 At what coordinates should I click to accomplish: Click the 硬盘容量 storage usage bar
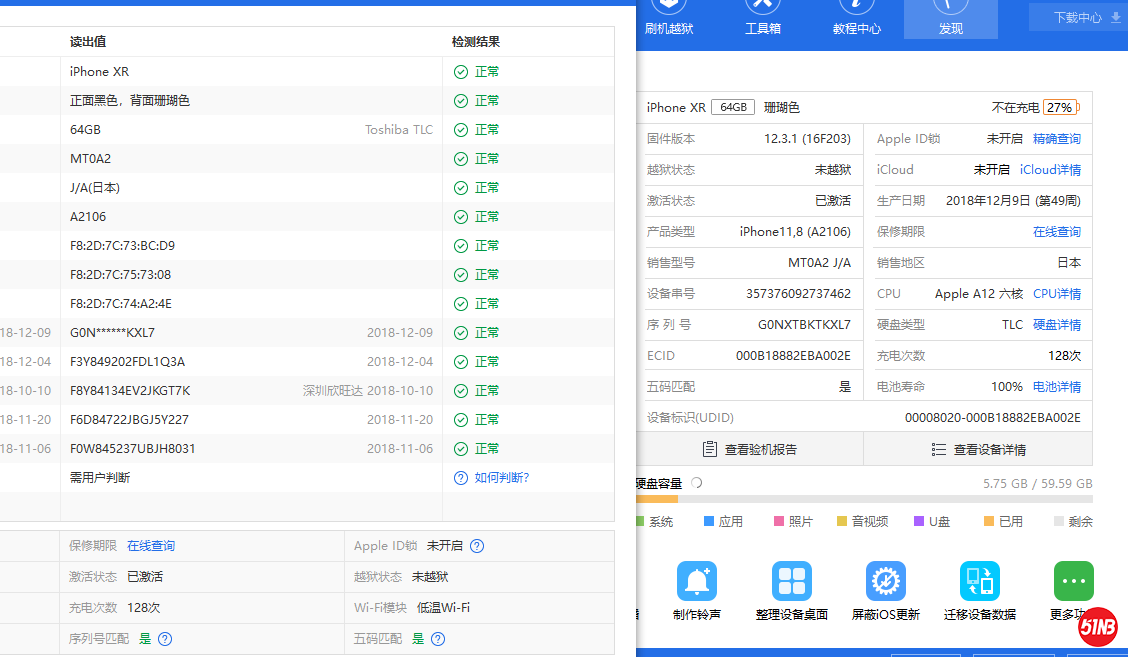(864, 498)
